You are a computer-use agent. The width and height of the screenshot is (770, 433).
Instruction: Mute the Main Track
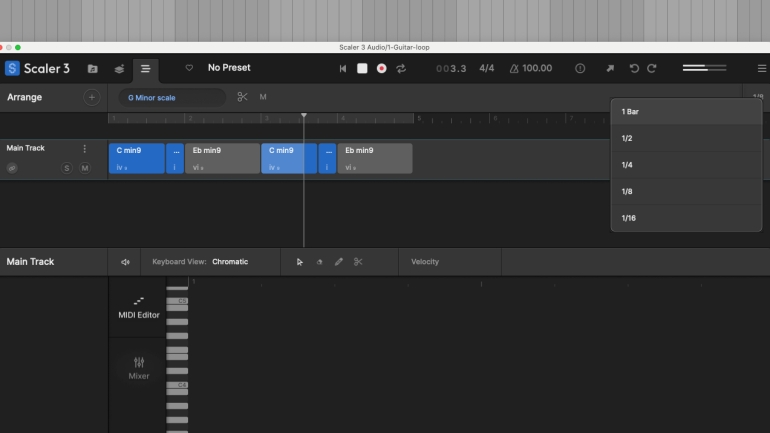(x=85, y=168)
